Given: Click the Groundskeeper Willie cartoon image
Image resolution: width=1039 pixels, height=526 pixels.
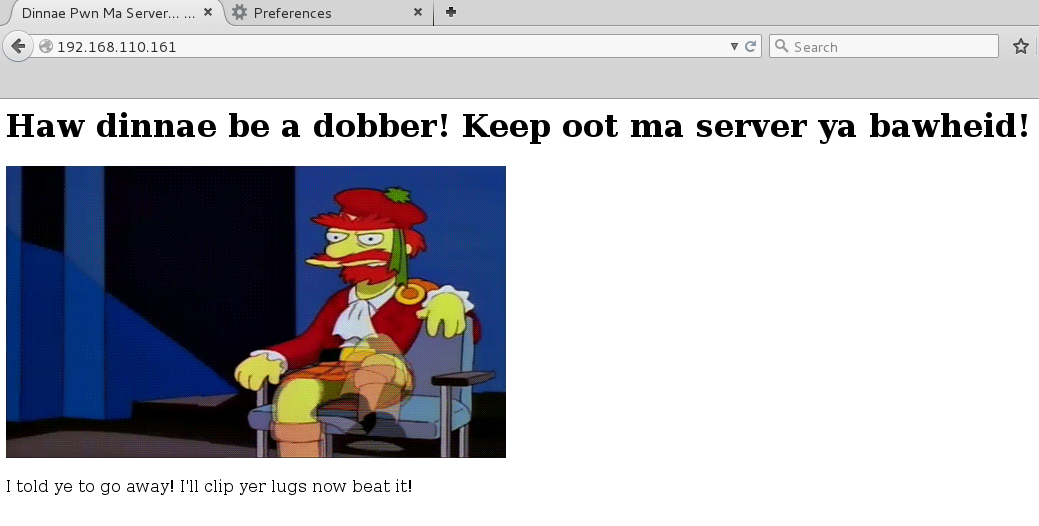Looking at the screenshot, I should [256, 311].
